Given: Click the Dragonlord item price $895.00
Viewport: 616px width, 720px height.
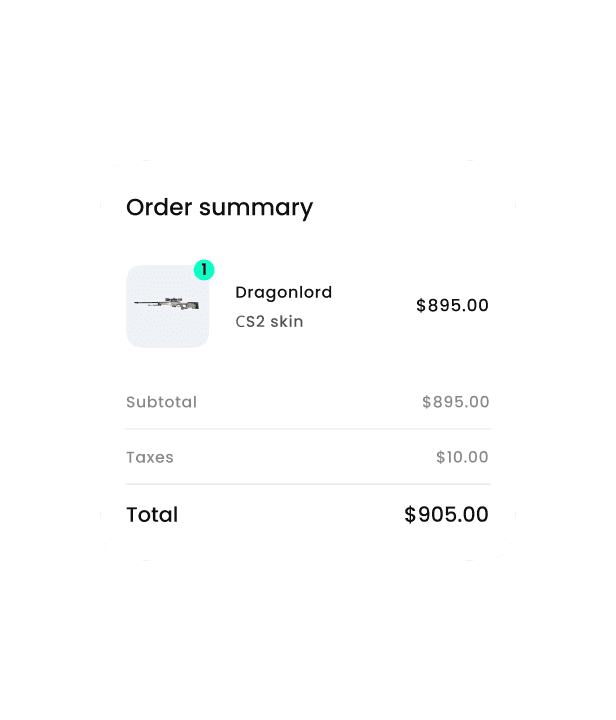Looking at the screenshot, I should tap(452, 306).
